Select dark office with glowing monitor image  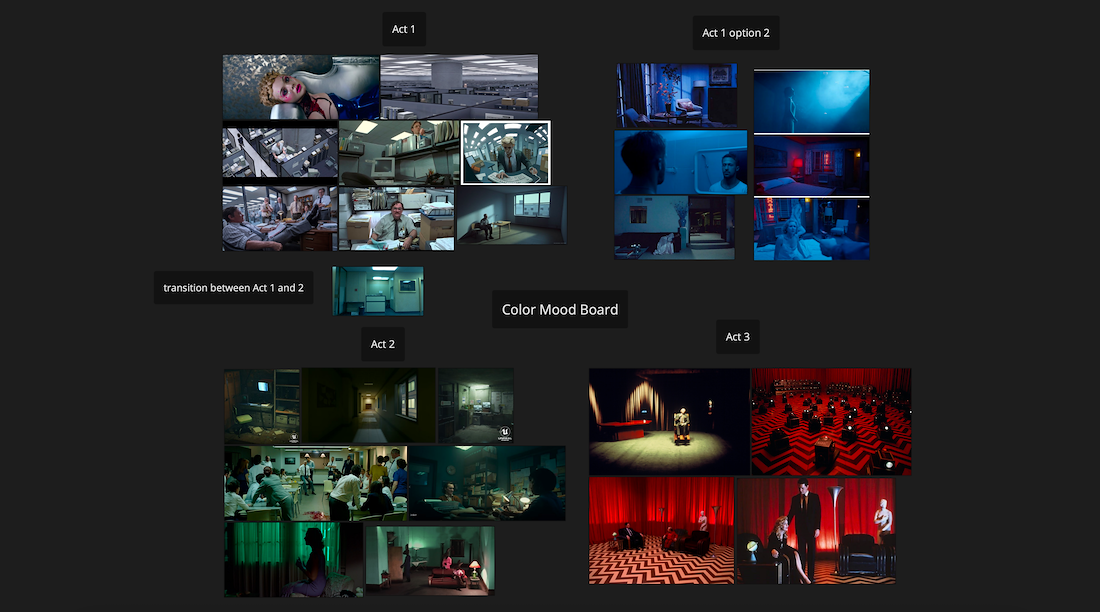click(x=262, y=406)
